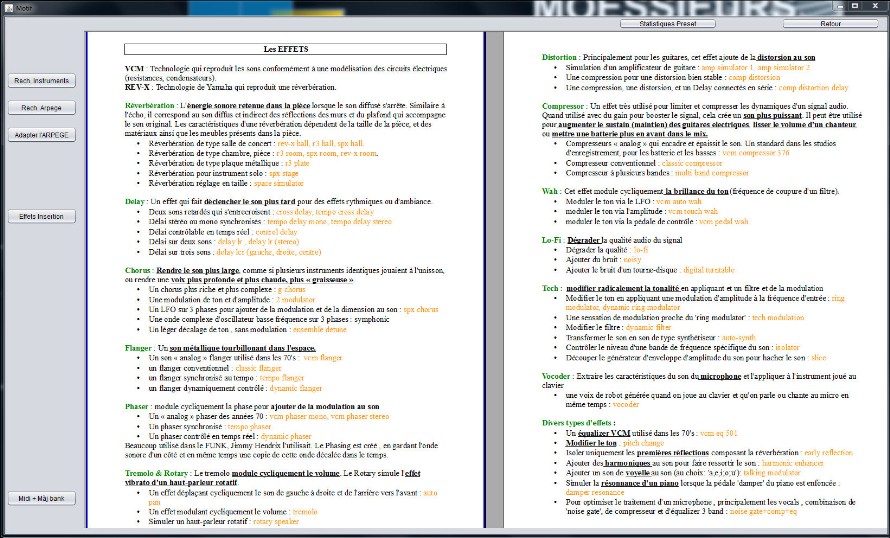Open Statistiques Preset
This screenshot has height=538, width=890.
[x=668, y=24]
